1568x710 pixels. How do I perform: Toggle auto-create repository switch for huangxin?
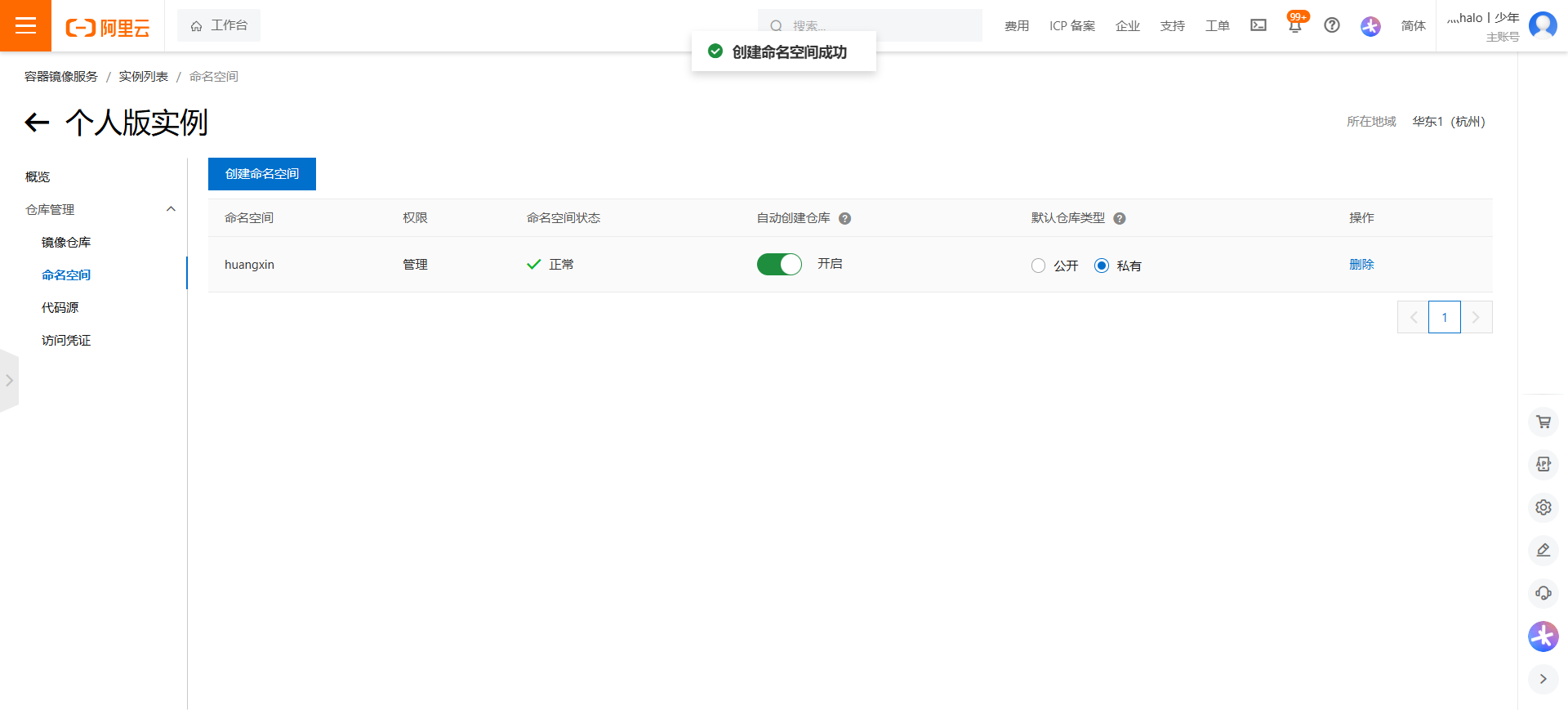779,264
